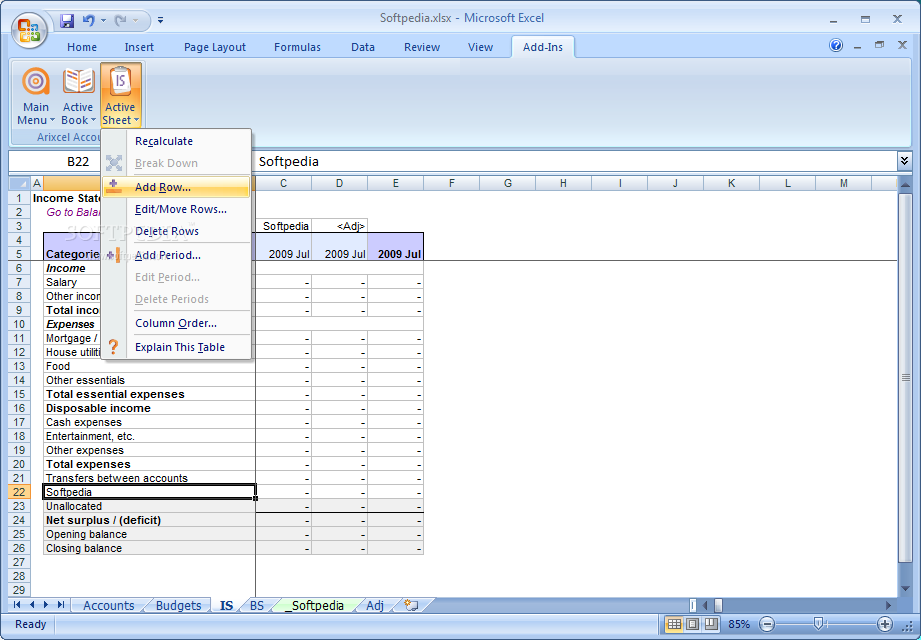The width and height of the screenshot is (921, 640).
Task: Open the Active Book add-in button
Action: click(78, 96)
